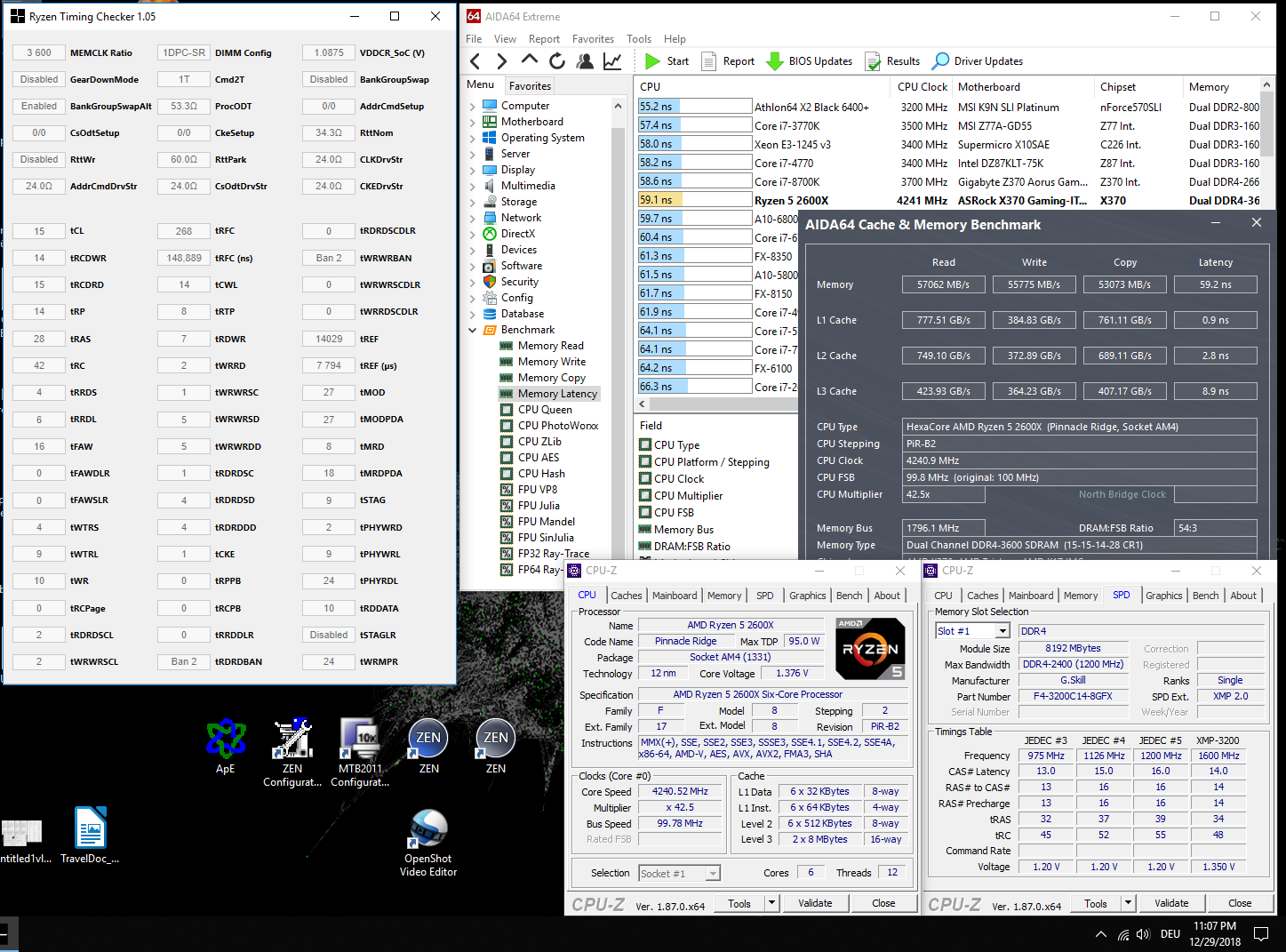Screen dimensions: 1286x952
Task: Open the AIDA64 Help menu
Action: pyautogui.click(x=675, y=39)
